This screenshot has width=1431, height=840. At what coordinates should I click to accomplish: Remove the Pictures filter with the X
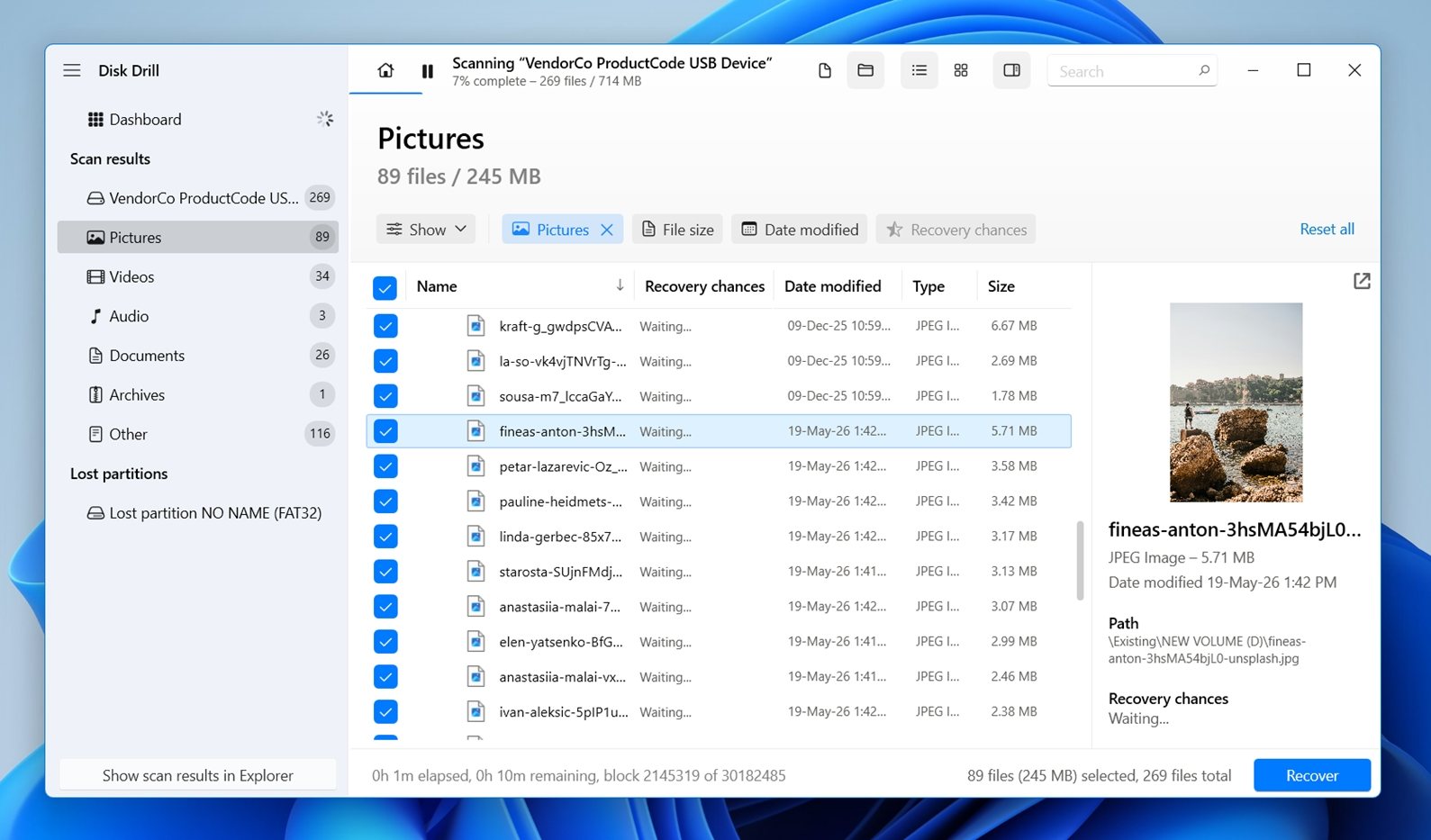coord(607,230)
